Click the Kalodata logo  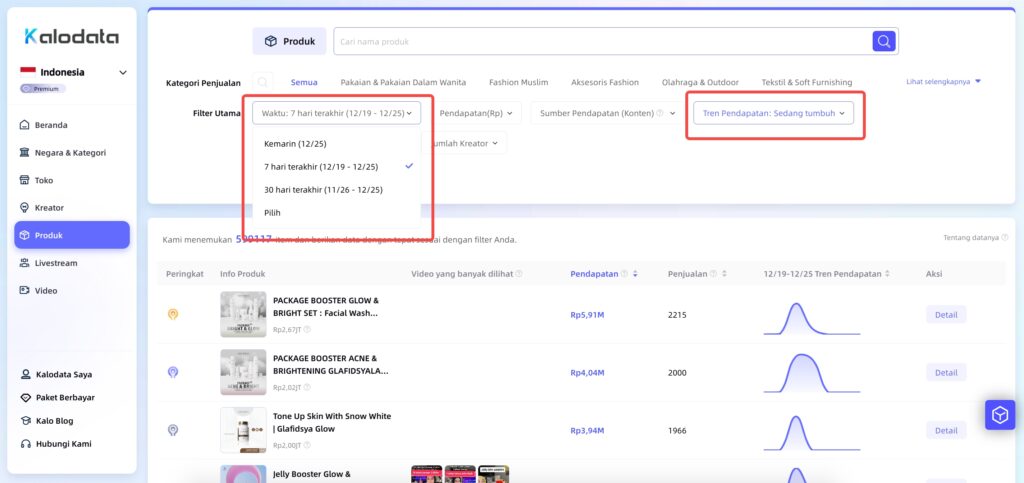[x=71, y=37]
